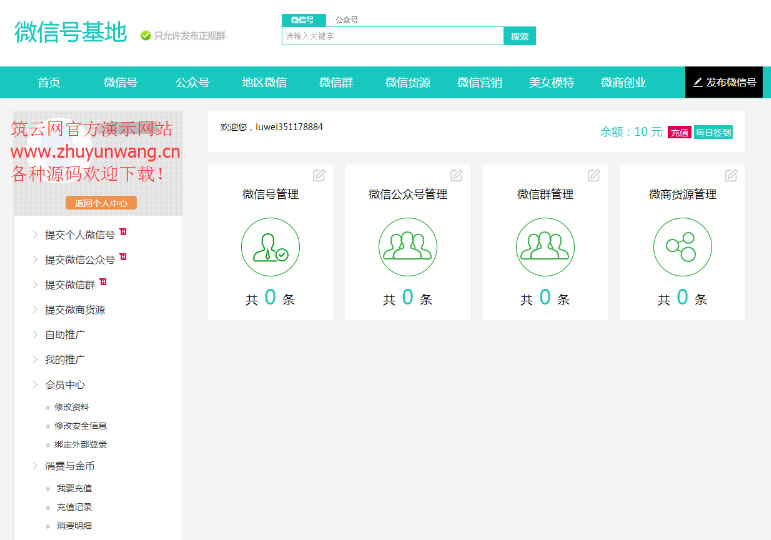The image size is (771, 540).
Task: Open the 微商货源管理 share circle icon
Action: pyautogui.click(x=682, y=247)
